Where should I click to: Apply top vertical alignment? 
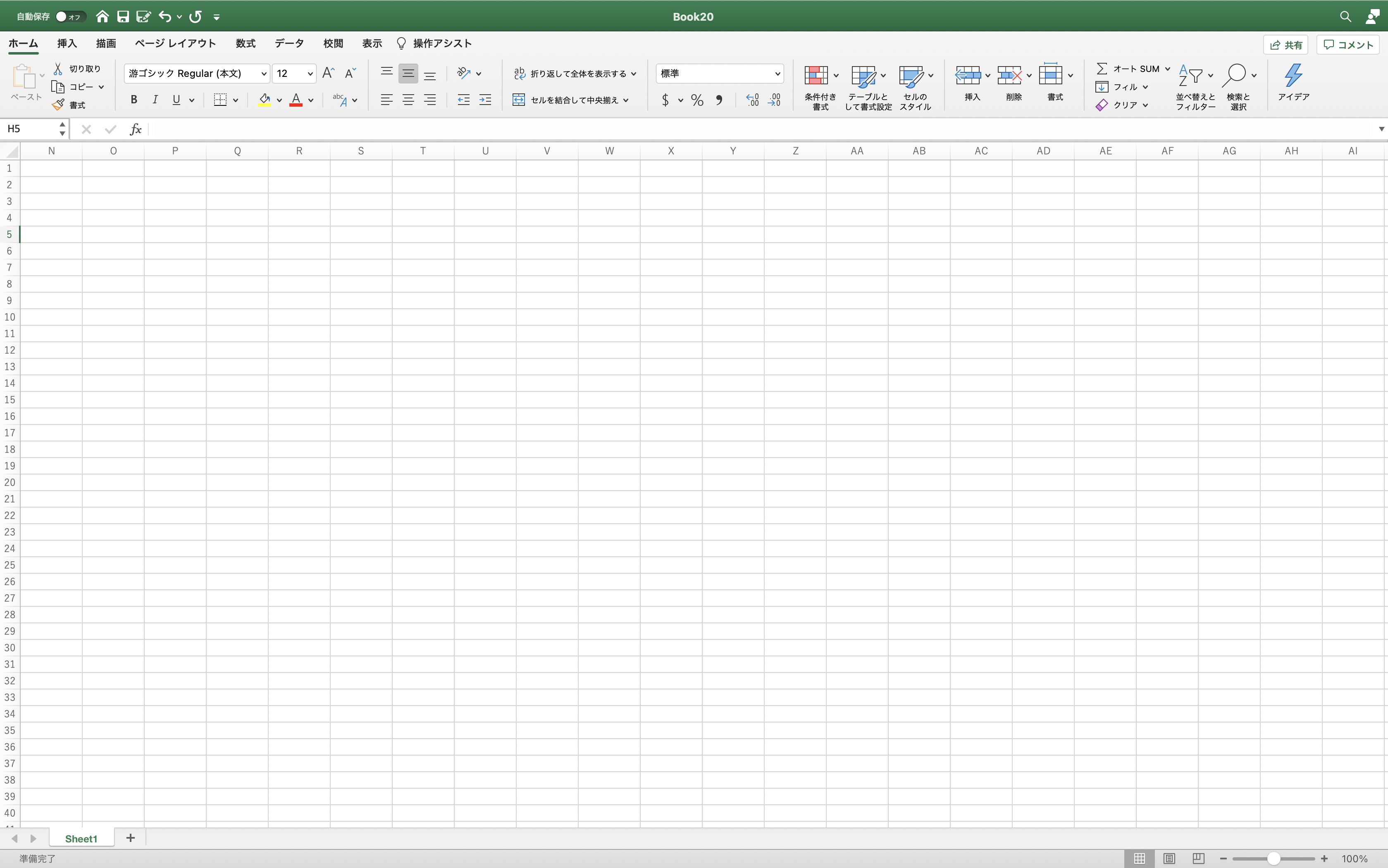pyautogui.click(x=387, y=73)
